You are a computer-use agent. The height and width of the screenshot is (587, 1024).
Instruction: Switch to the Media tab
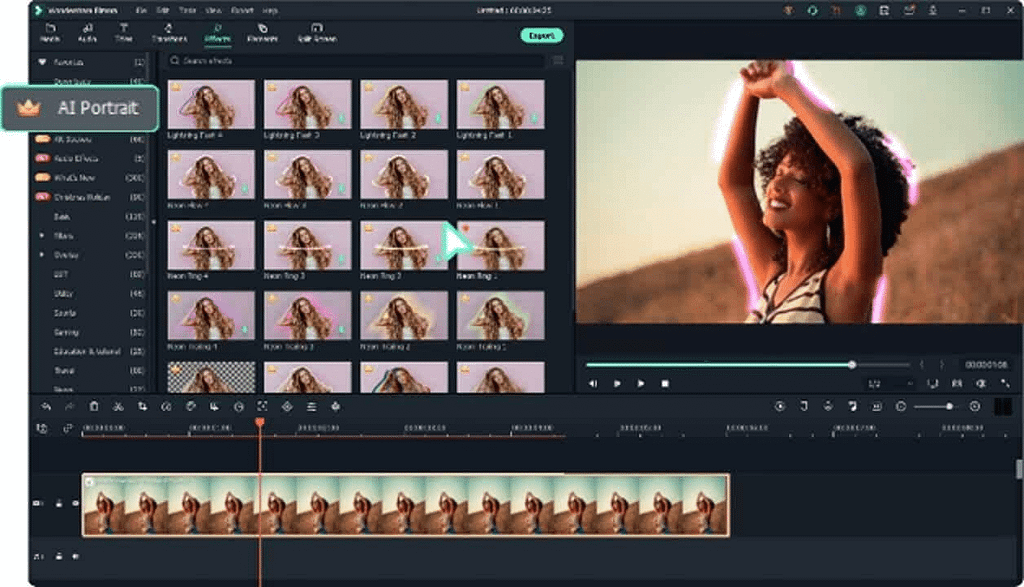pos(50,33)
